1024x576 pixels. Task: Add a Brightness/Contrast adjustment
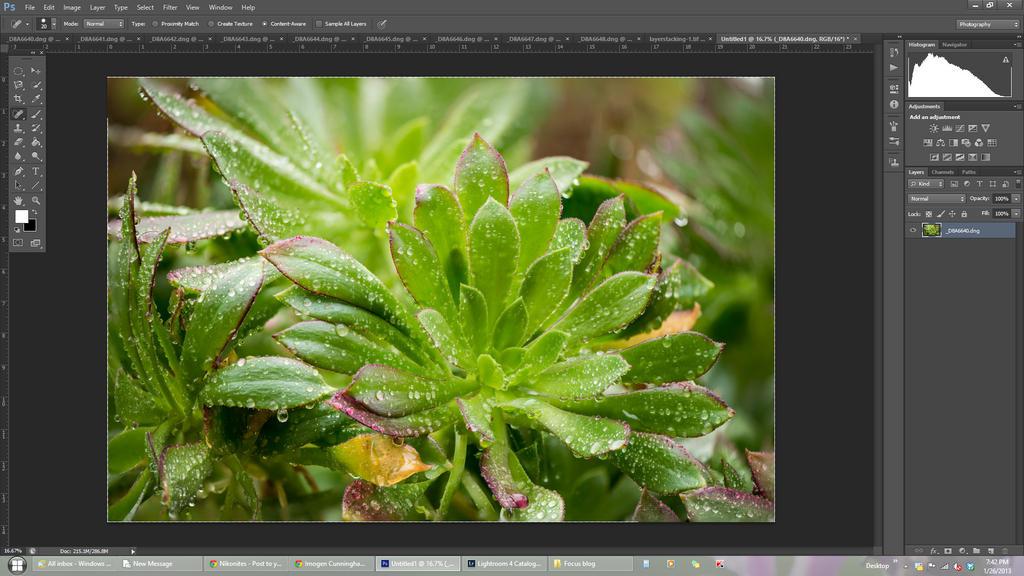pos(933,128)
